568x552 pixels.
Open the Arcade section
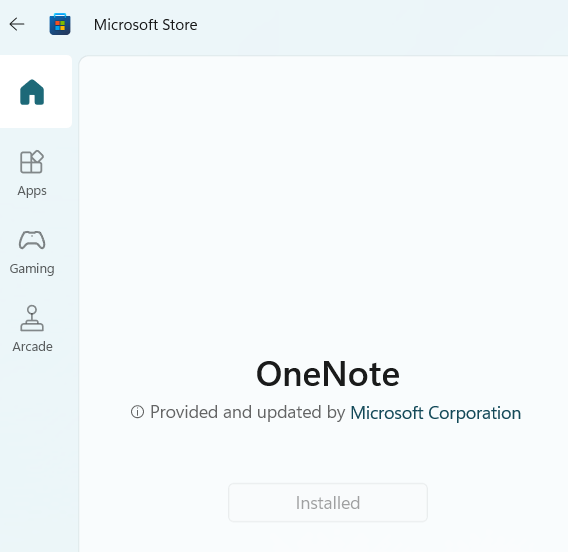[x=32, y=329]
